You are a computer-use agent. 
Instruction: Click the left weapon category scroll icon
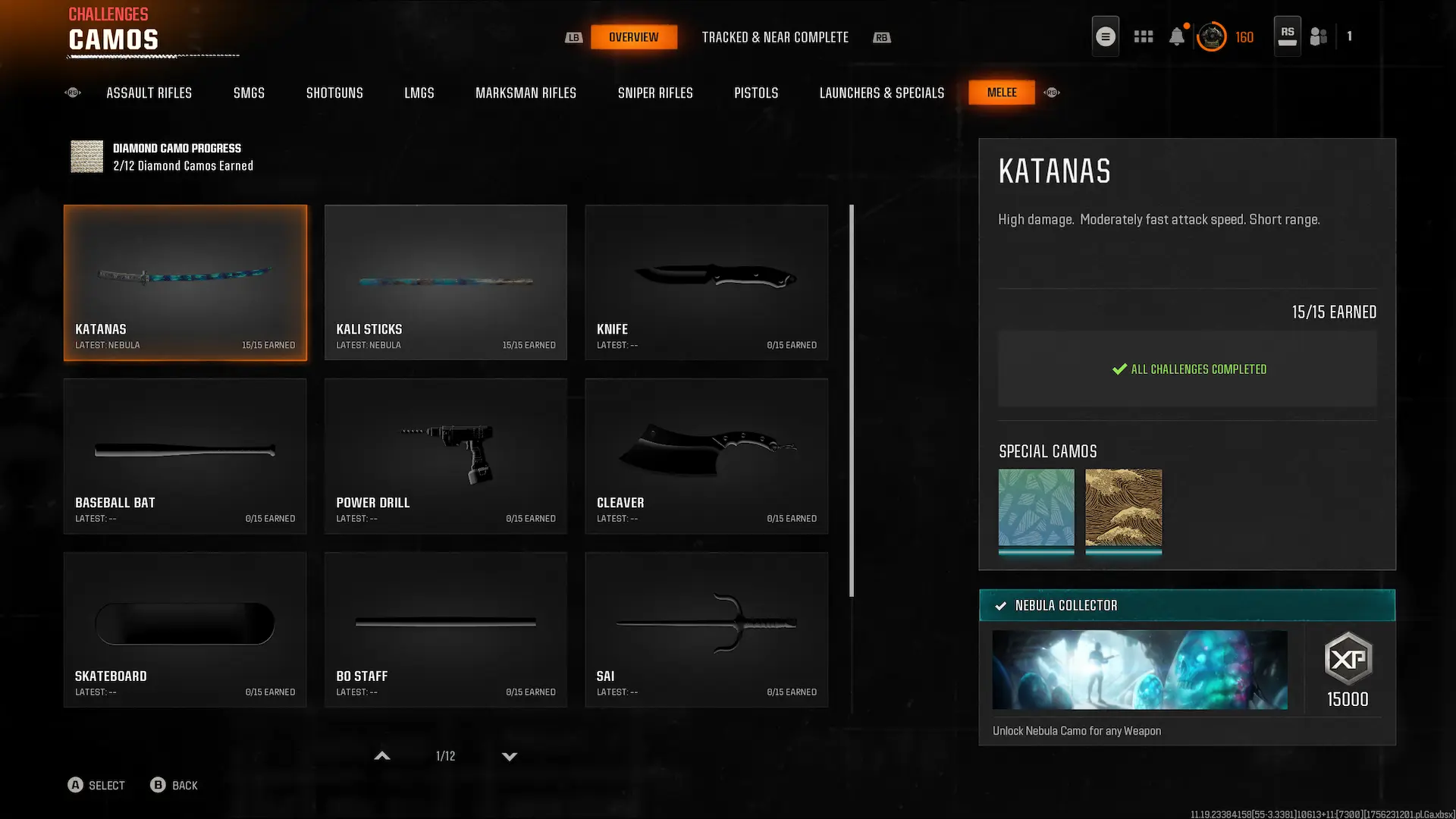73,93
